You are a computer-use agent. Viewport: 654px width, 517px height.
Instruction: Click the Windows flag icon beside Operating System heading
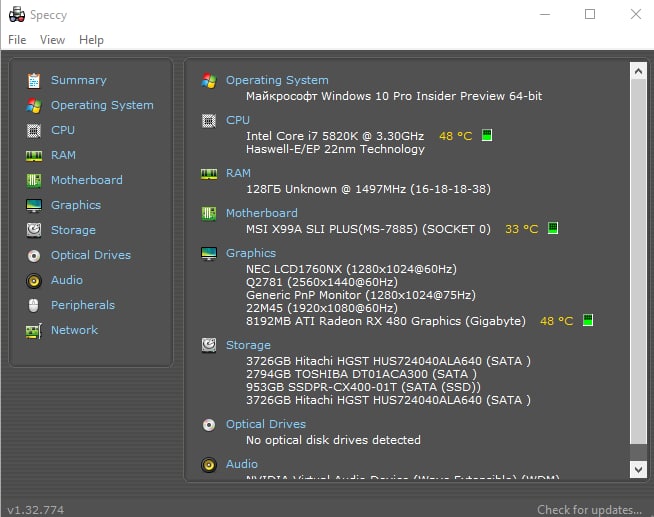tap(209, 80)
